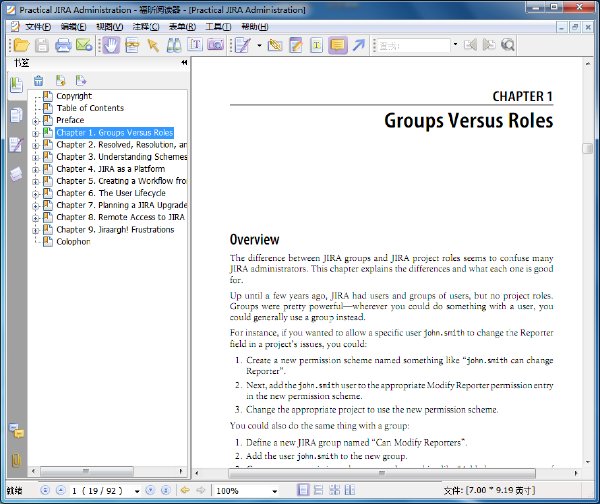
Task: Open the Attachments paperclip panel
Action: 16,460
